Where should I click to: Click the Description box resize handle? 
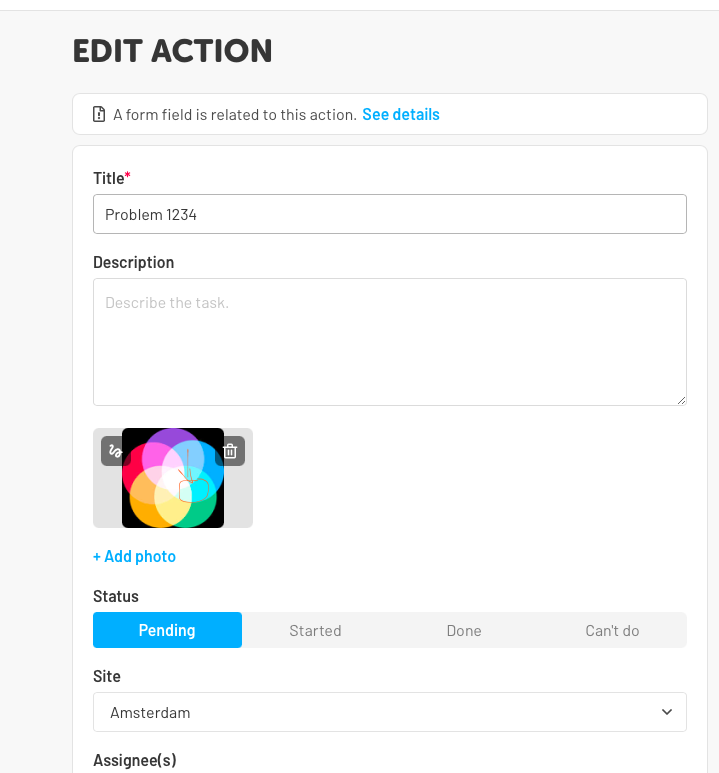coord(681,400)
